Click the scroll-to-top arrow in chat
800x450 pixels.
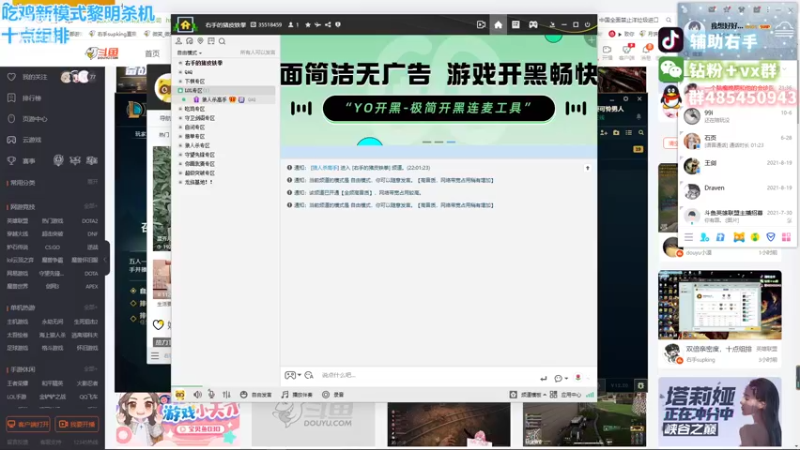click(587, 168)
